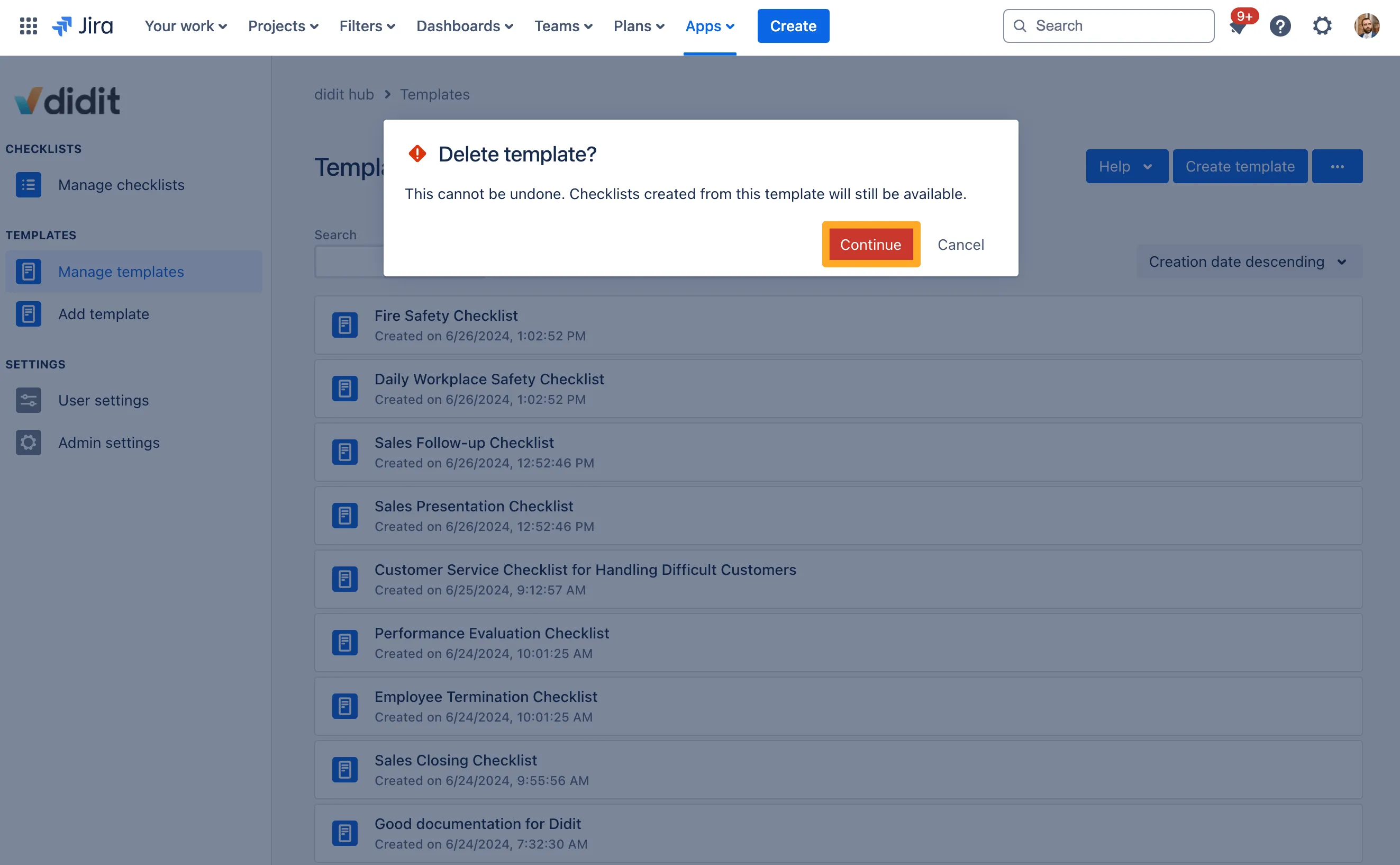Expand the Your work menu

point(186,26)
